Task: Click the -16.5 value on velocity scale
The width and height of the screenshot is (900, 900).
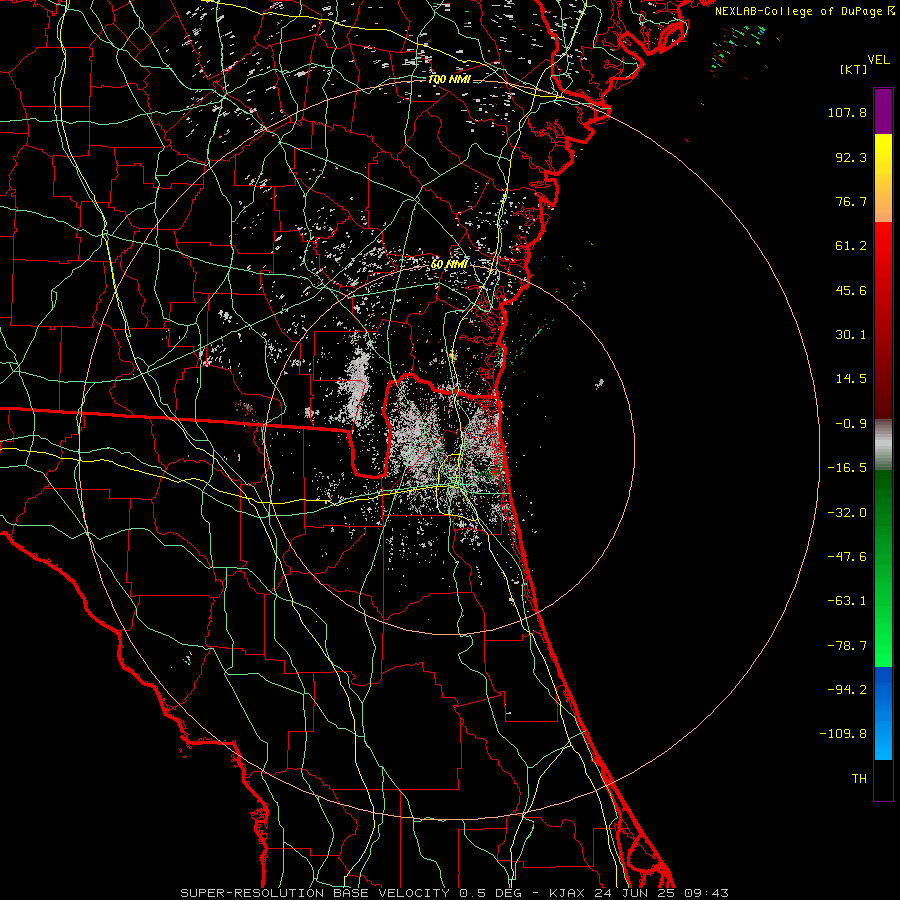Action: (x=847, y=468)
